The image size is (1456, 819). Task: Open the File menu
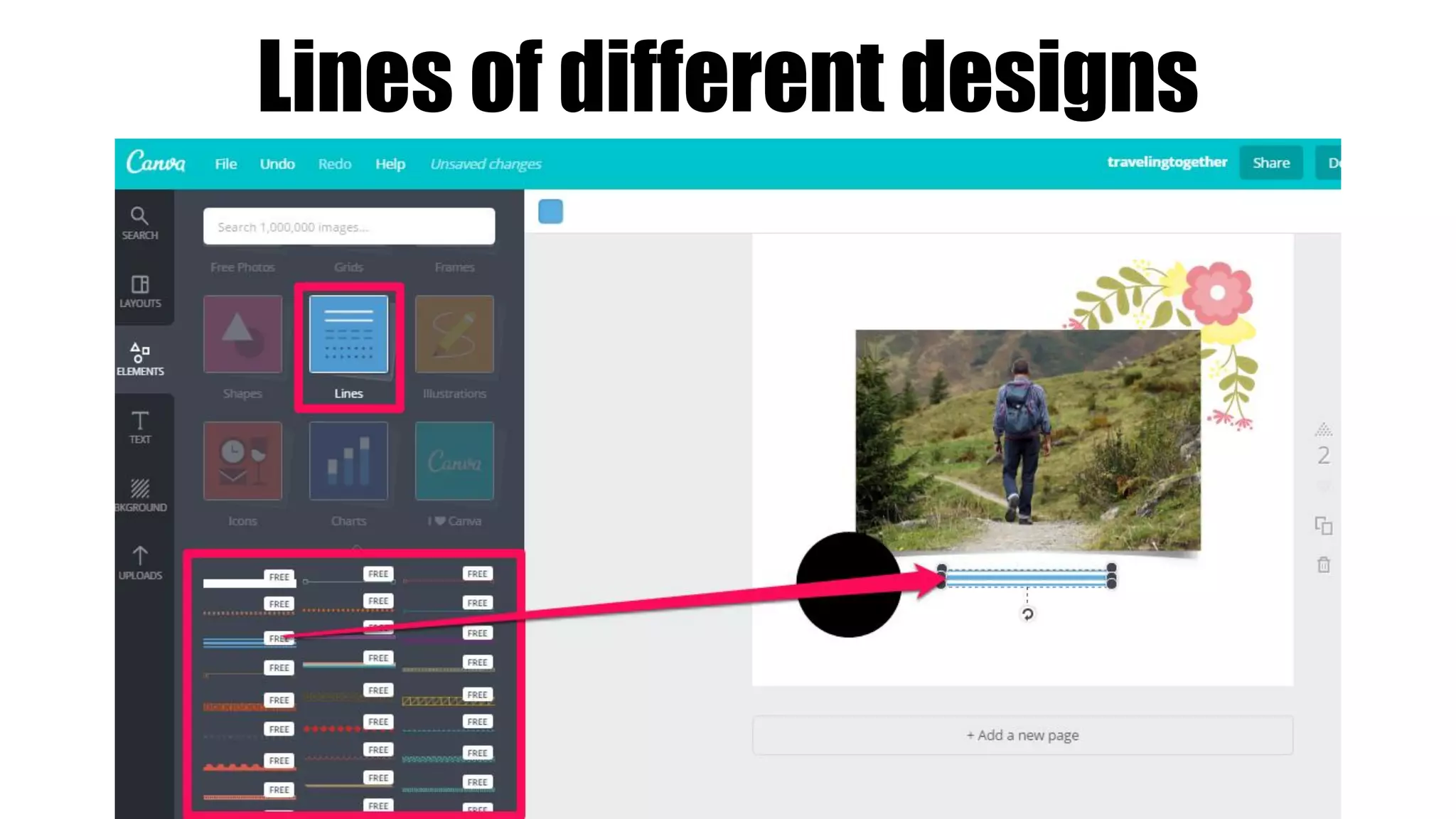click(x=225, y=164)
